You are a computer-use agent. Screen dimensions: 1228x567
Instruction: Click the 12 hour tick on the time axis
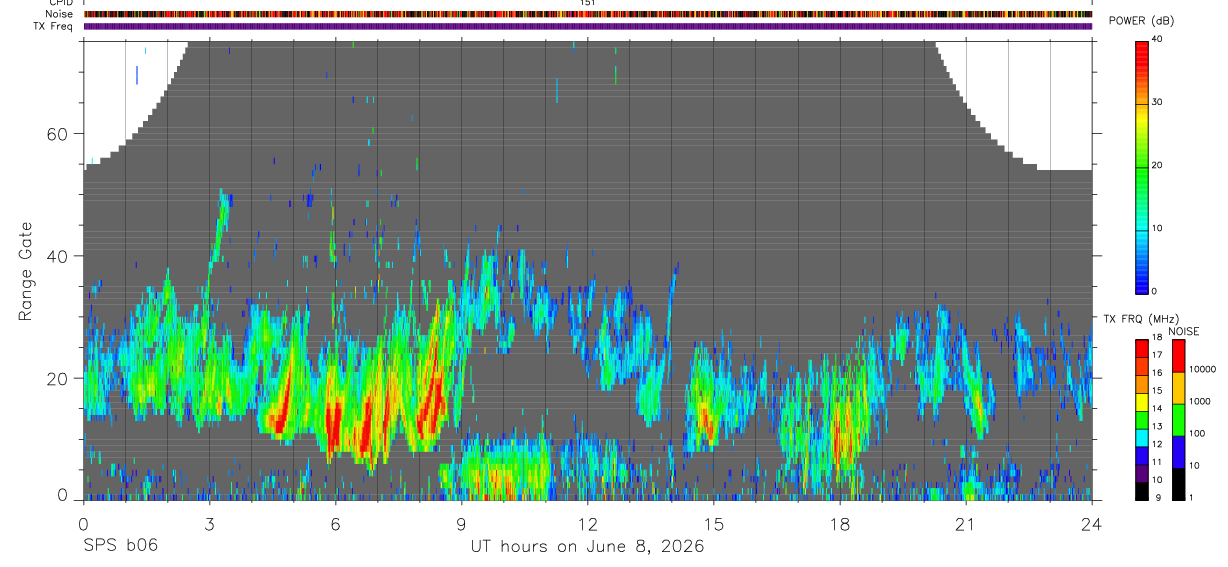[x=588, y=523]
